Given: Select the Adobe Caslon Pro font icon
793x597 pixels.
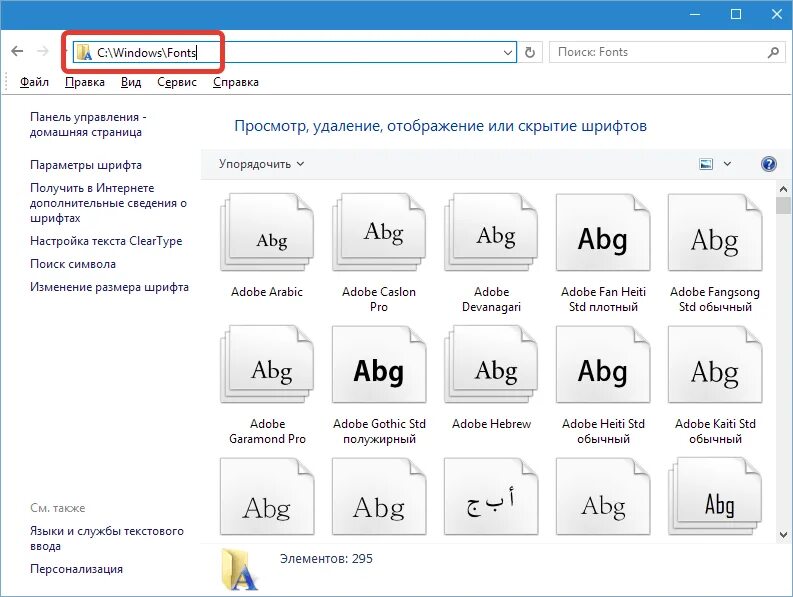Looking at the screenshot, I should pos(379,233).
